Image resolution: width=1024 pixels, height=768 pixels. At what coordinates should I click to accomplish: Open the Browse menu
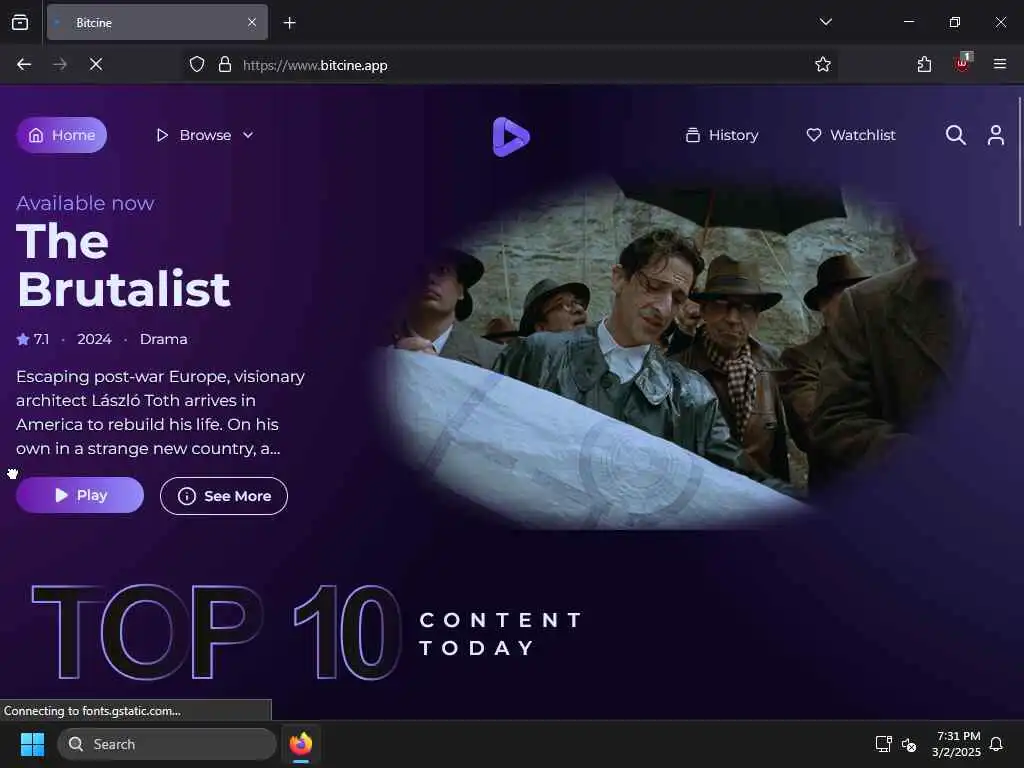(x=204, y=135)
